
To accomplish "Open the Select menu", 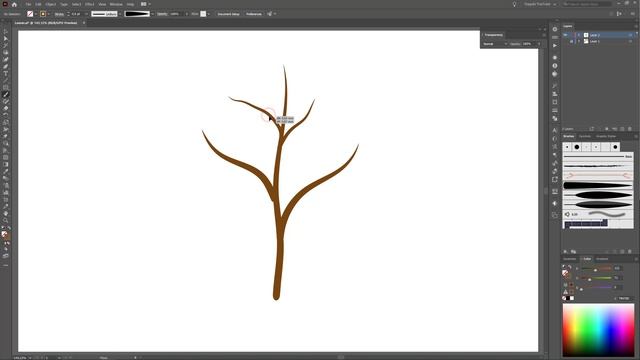I will tap(76, 4).
